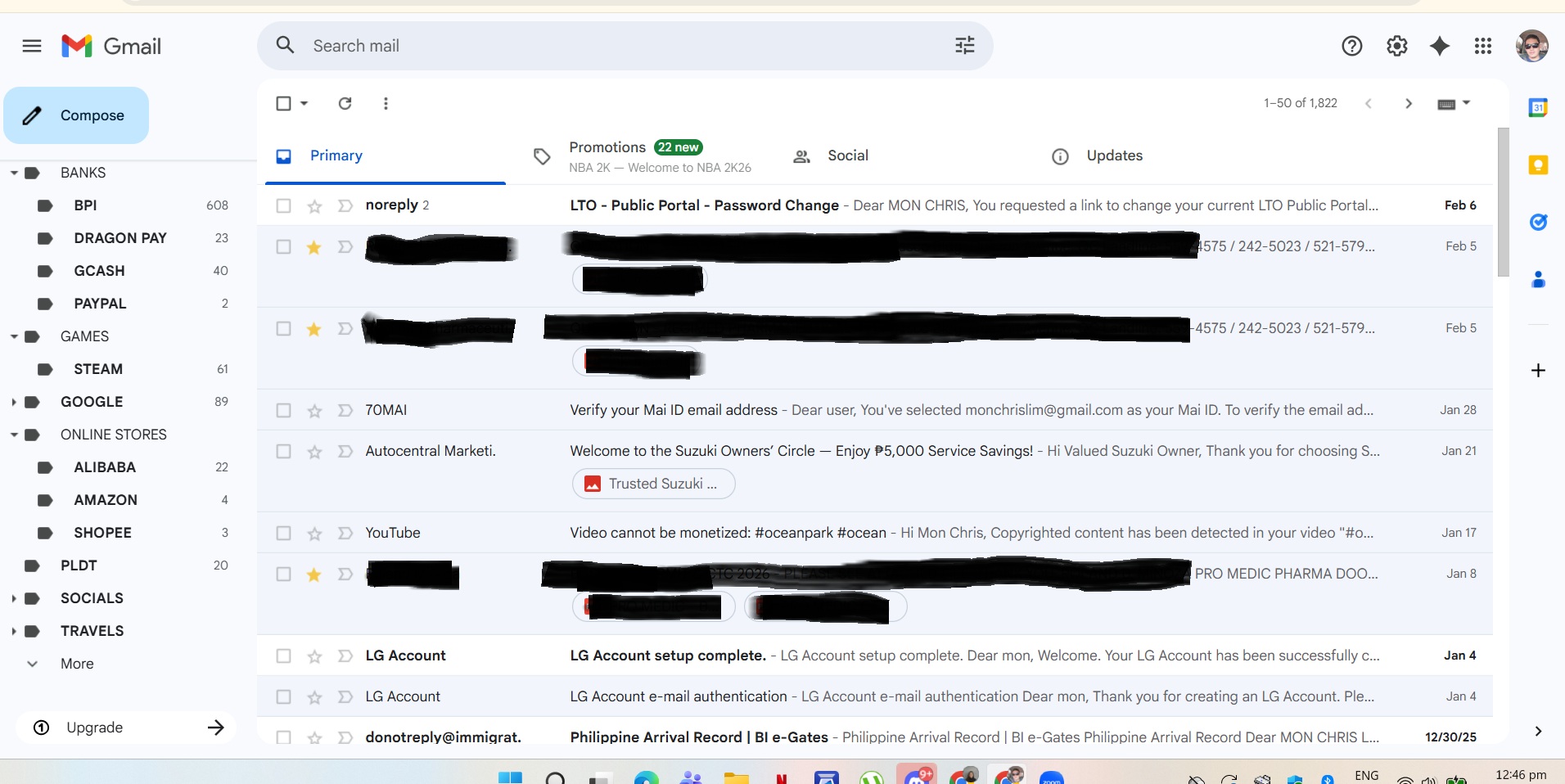
Task: Open Windows Start menu
Action: (x=510, y=777)
